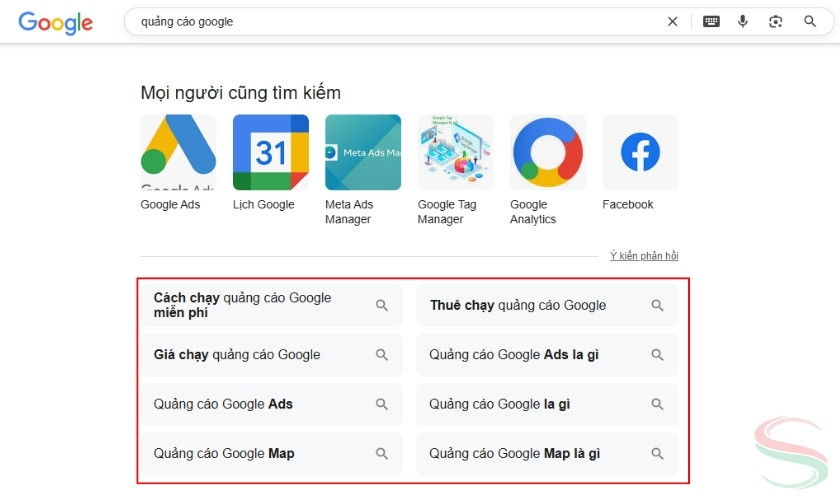Click "Quảng cáo Google Map là gì" related search
The width and height of the screenshot is (840, 500).
coord(547,453)
